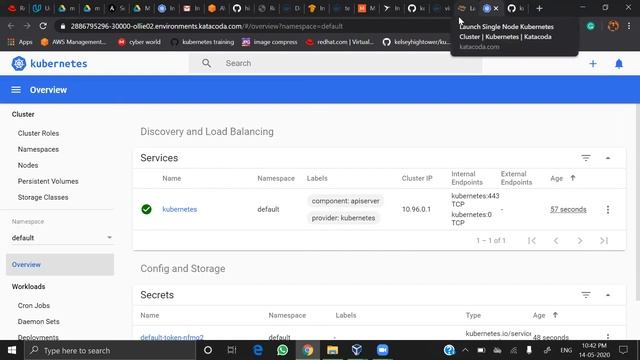
Task: Open the AWS Management bookmark
Action: pyautogui.click(x=73, y=42)
